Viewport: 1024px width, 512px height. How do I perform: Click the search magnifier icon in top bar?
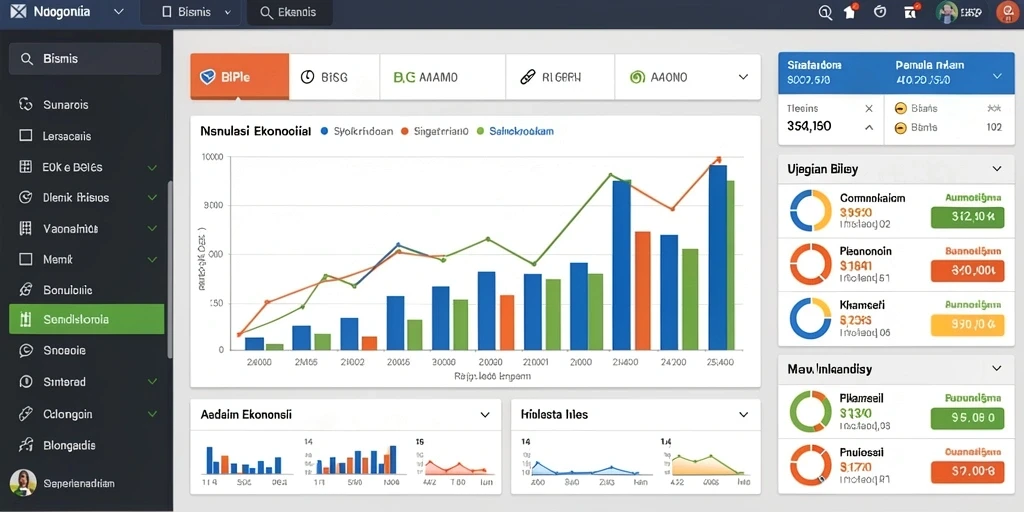coord(825,12)
